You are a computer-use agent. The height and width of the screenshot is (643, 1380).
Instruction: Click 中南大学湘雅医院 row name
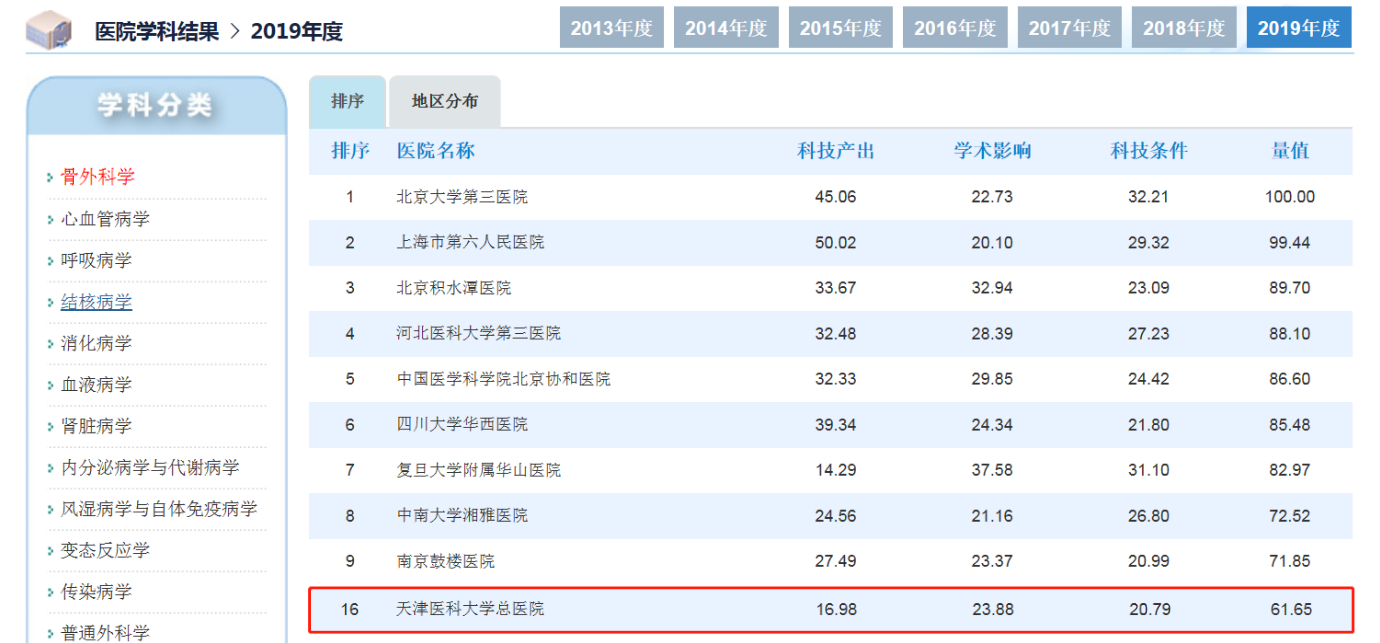462,515
